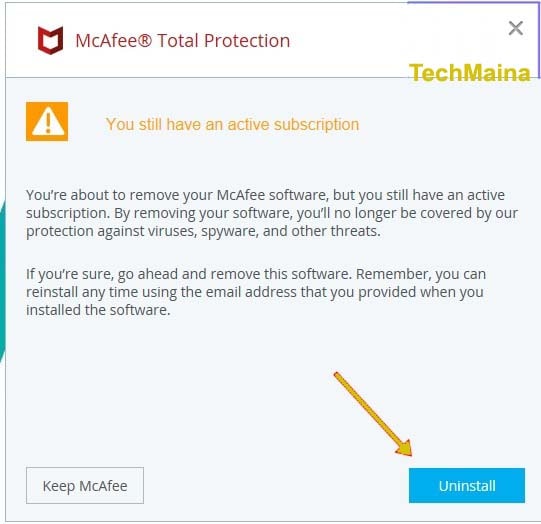Close the McAfee Total Protection dialog
Image resolution: width=541 pixels, height=524 pixels.
click(x=516, y=28)
